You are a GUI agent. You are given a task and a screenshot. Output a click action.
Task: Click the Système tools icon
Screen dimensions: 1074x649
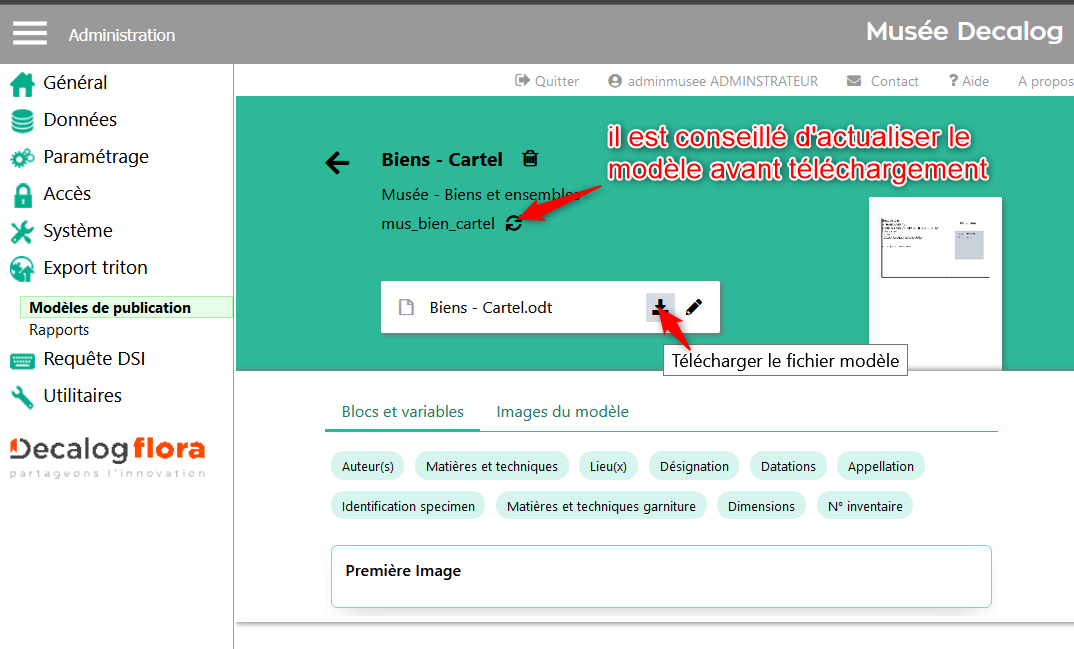coord(22,232)
